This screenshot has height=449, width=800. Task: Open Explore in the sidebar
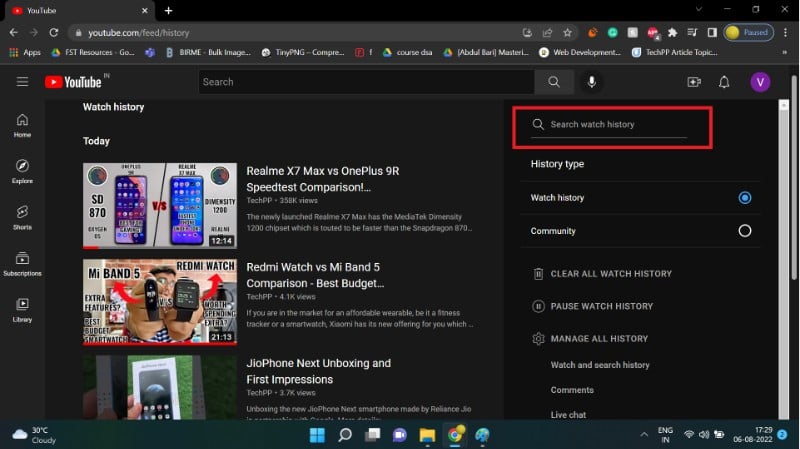pyautogui.click(x=22, y=171)
